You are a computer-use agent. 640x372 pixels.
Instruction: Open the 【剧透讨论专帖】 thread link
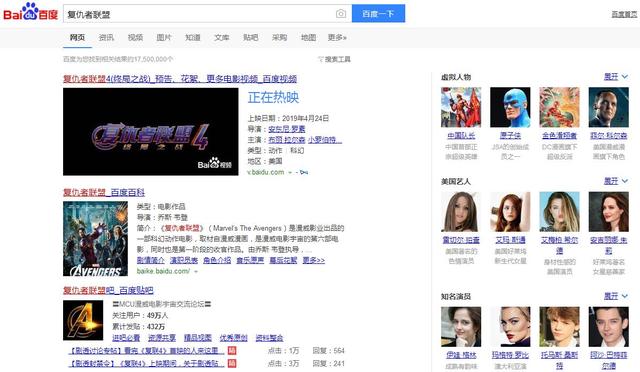coord(146,351)
